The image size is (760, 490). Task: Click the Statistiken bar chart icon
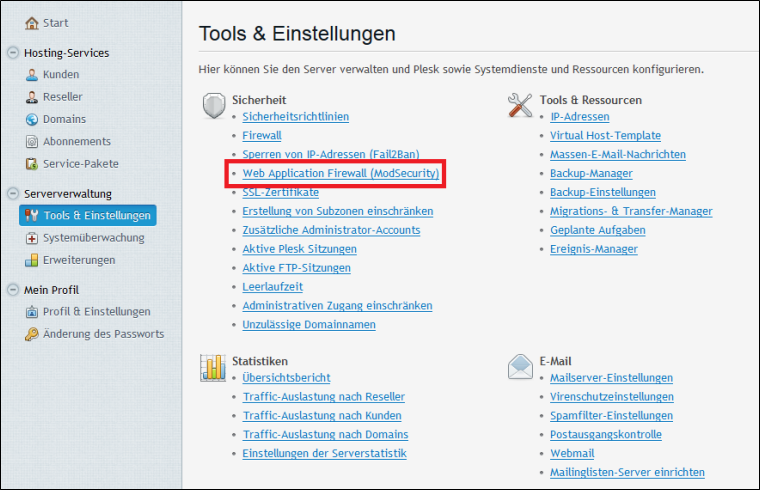pyautogui.click(x=213, y=367)
